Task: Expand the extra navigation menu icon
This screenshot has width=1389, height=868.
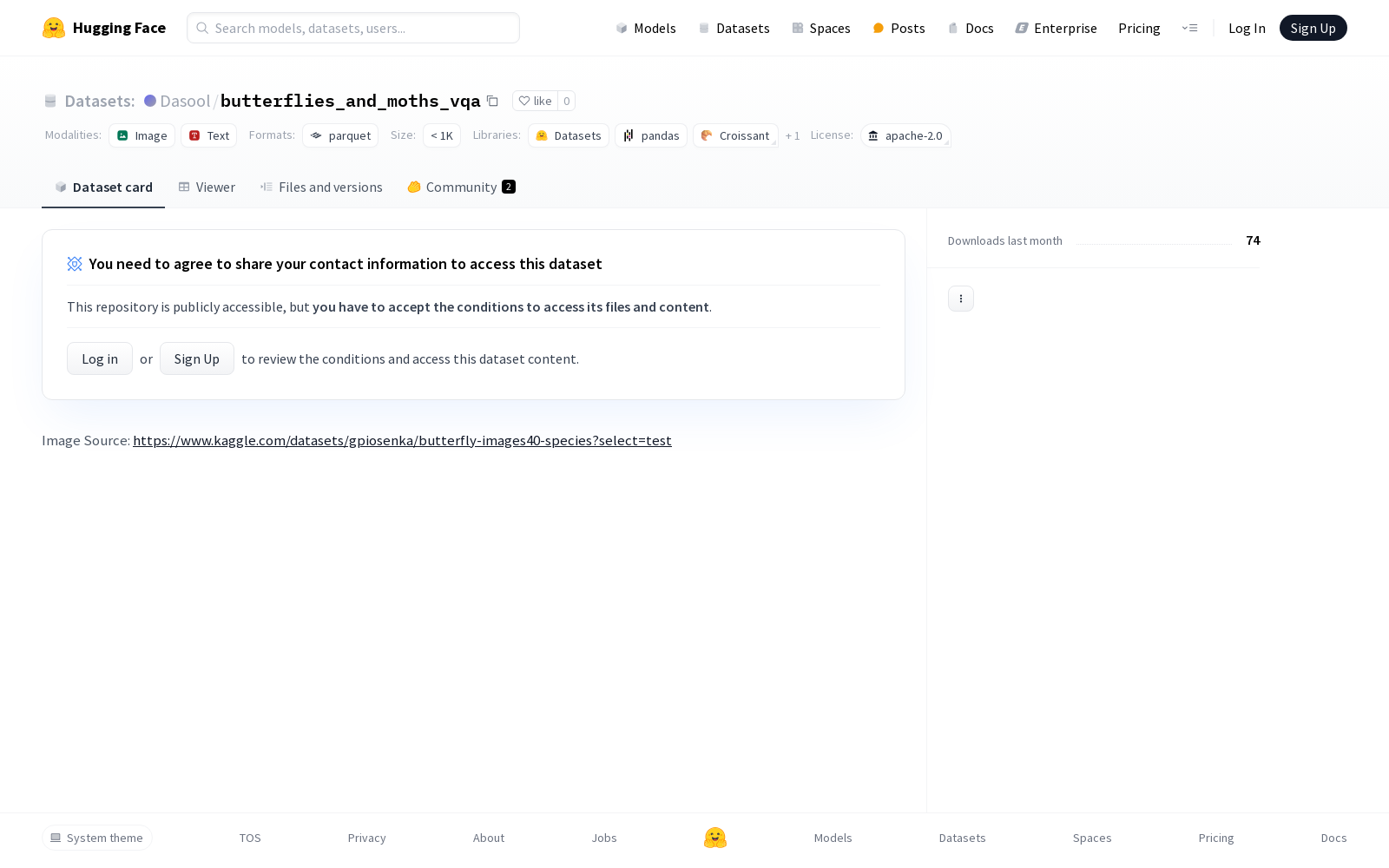Action: pos(1189,28)
